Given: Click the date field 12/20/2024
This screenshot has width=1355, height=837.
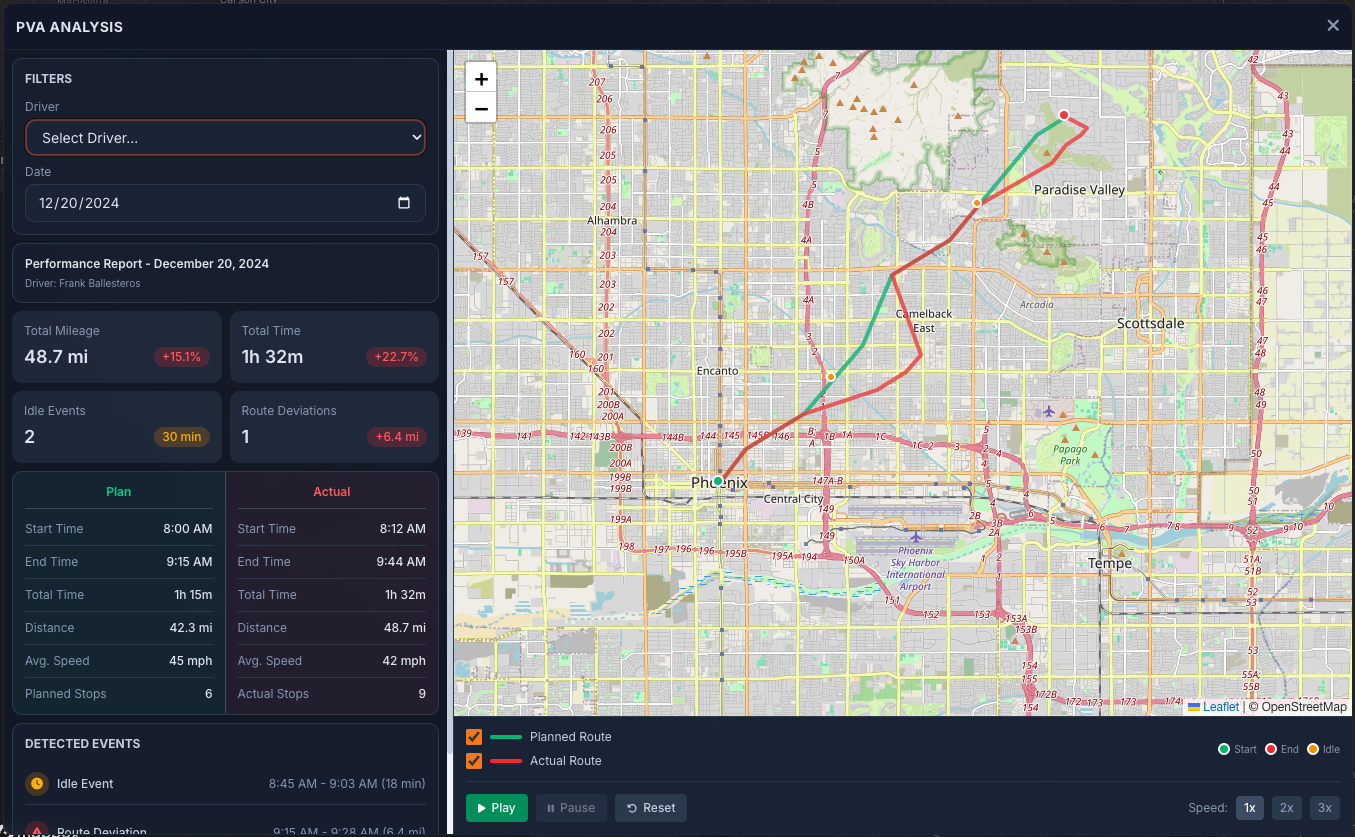Looking at the screenshot, I should coord(225,203).
